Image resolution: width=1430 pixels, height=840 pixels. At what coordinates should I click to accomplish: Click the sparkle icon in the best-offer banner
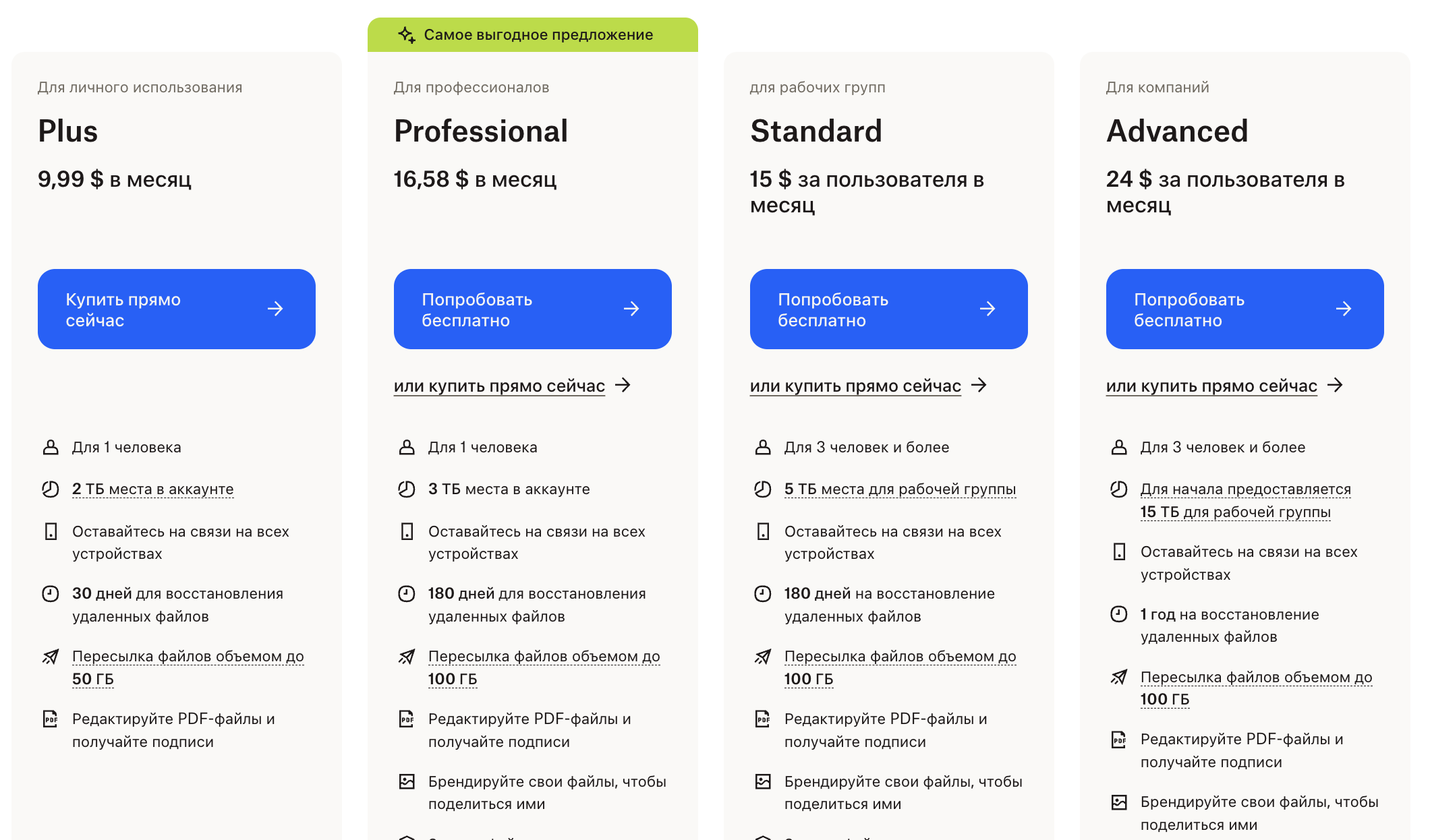click(x=406, y=34)
